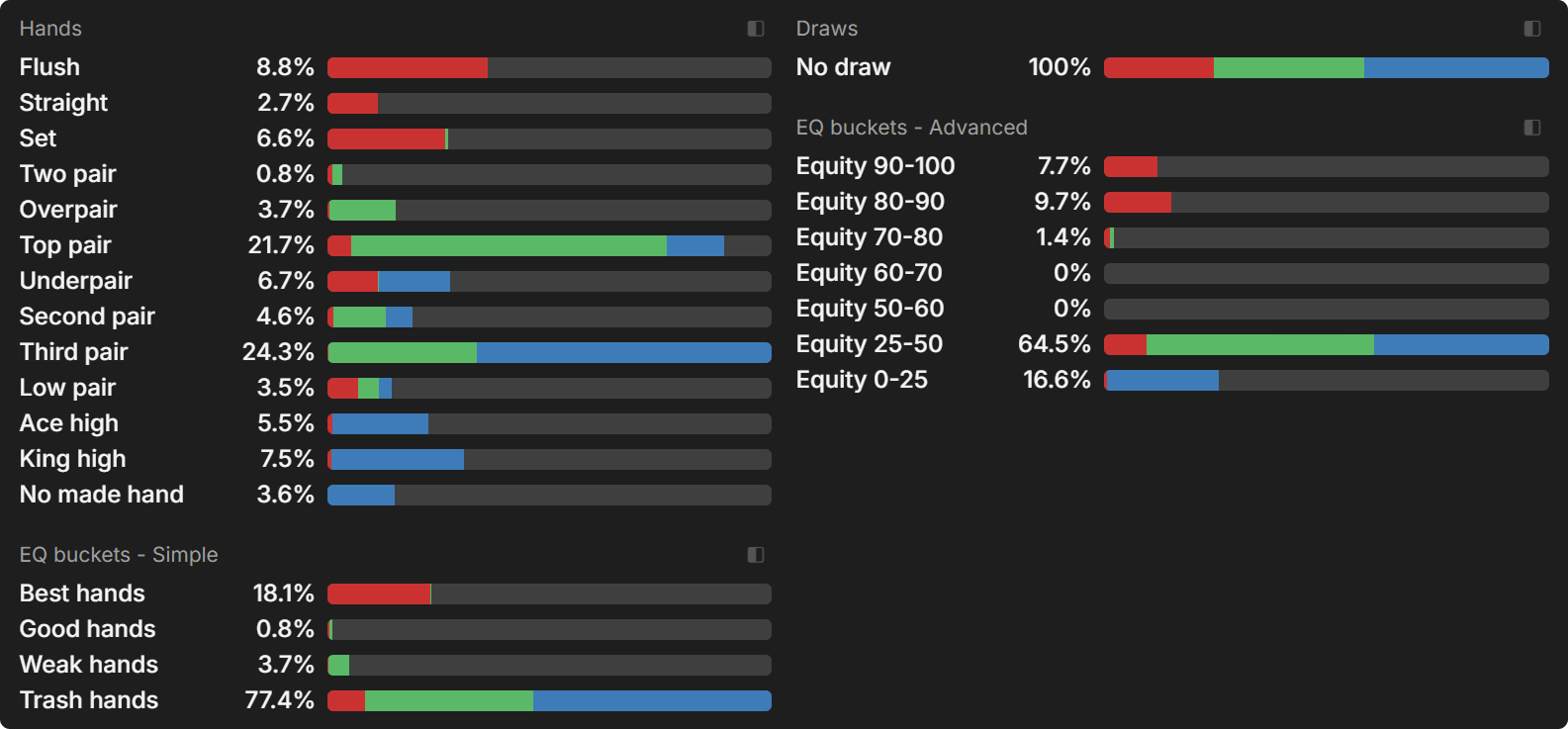This screenshot has height=729, width=1568.
Task: Select the No draw row label
Action: tap(843, 67)
